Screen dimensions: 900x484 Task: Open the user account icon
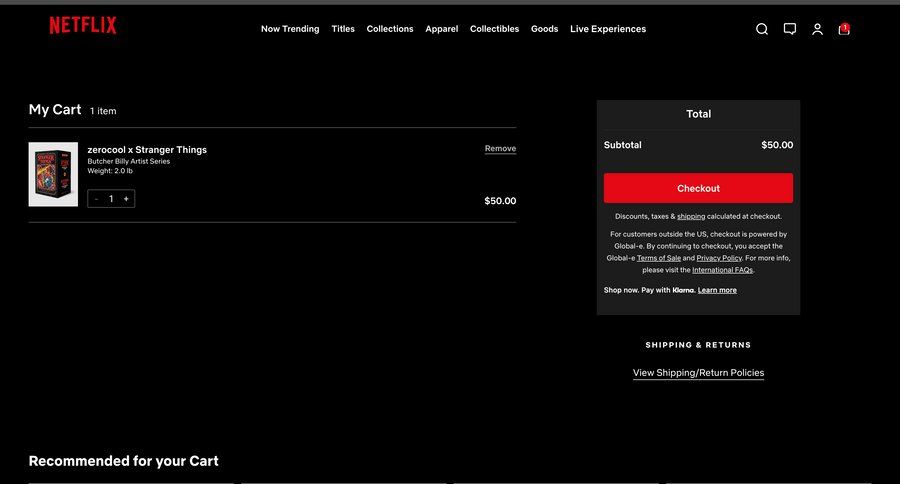coord(817,29)
